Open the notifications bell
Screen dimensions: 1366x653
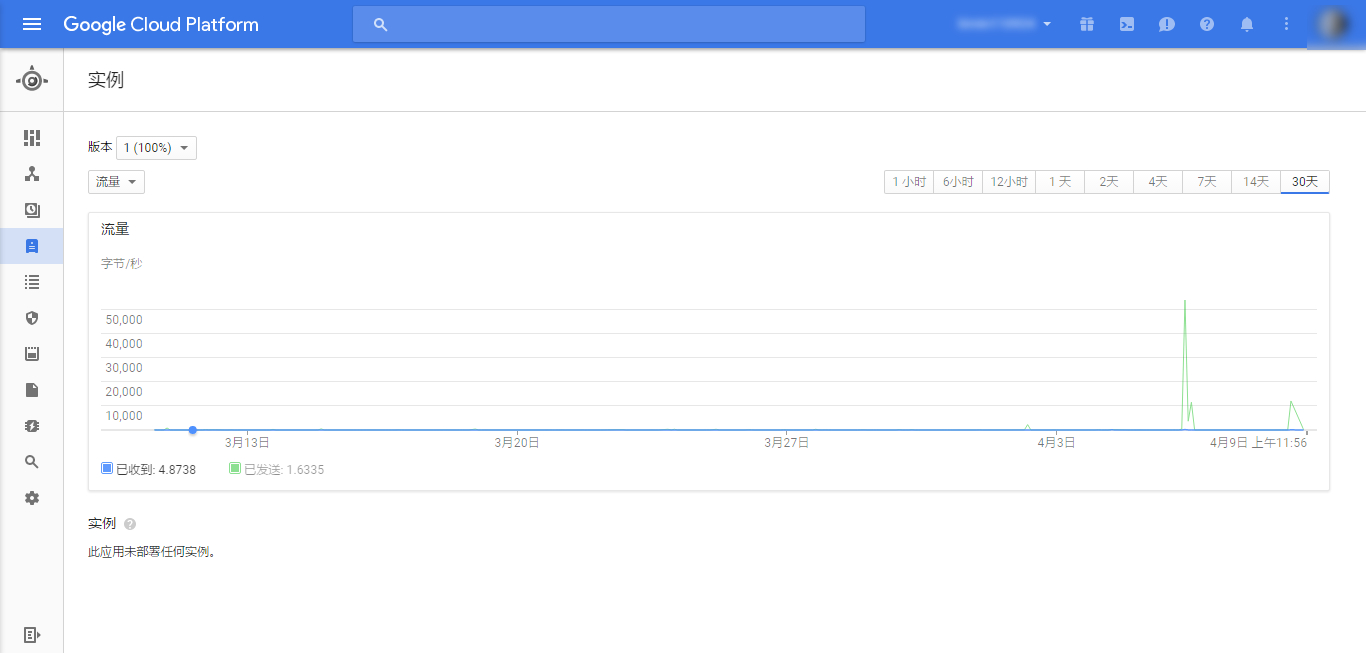[1247, 24]
